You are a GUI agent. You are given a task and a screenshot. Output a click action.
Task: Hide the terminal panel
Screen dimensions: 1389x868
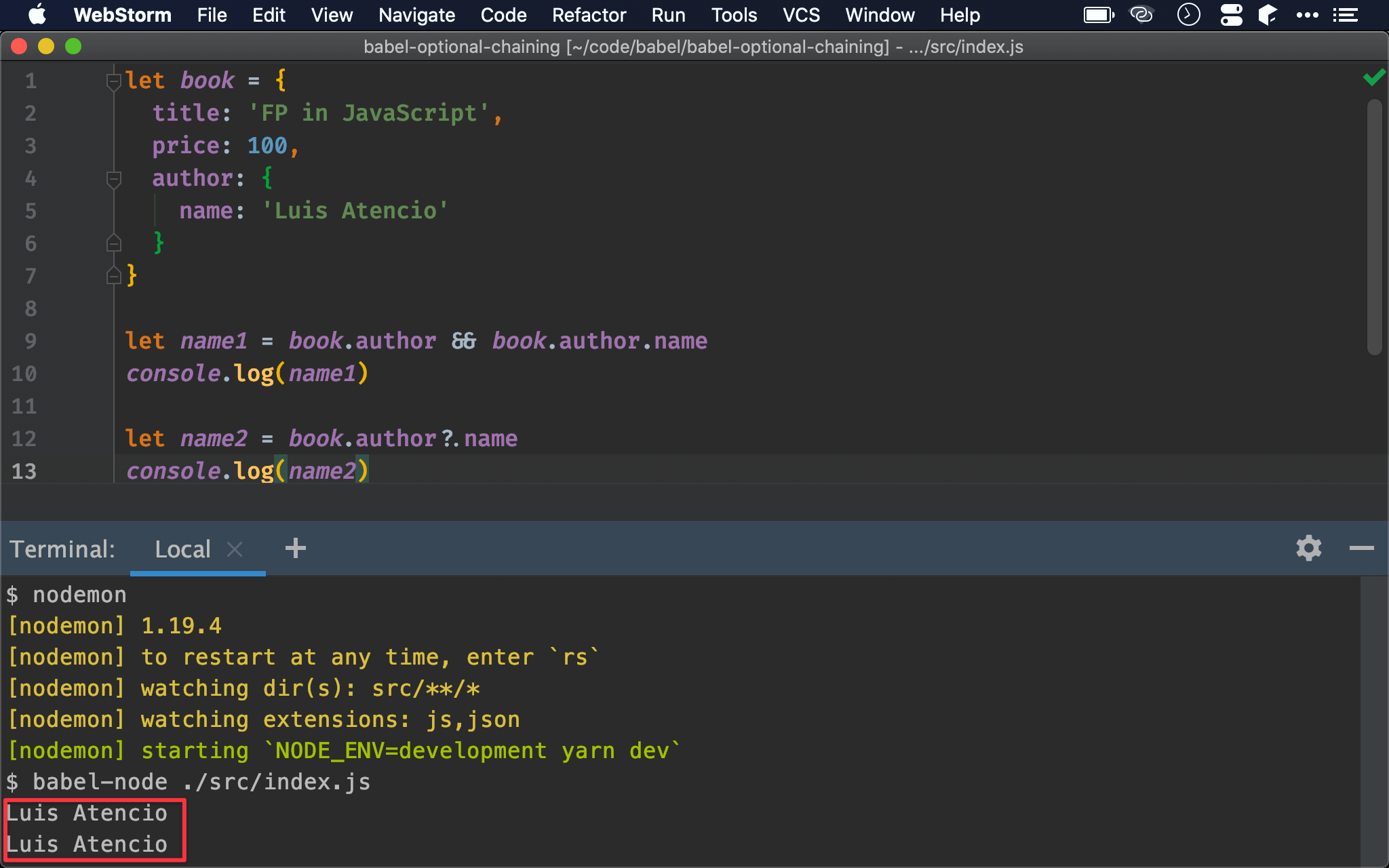coord(1361,548)
